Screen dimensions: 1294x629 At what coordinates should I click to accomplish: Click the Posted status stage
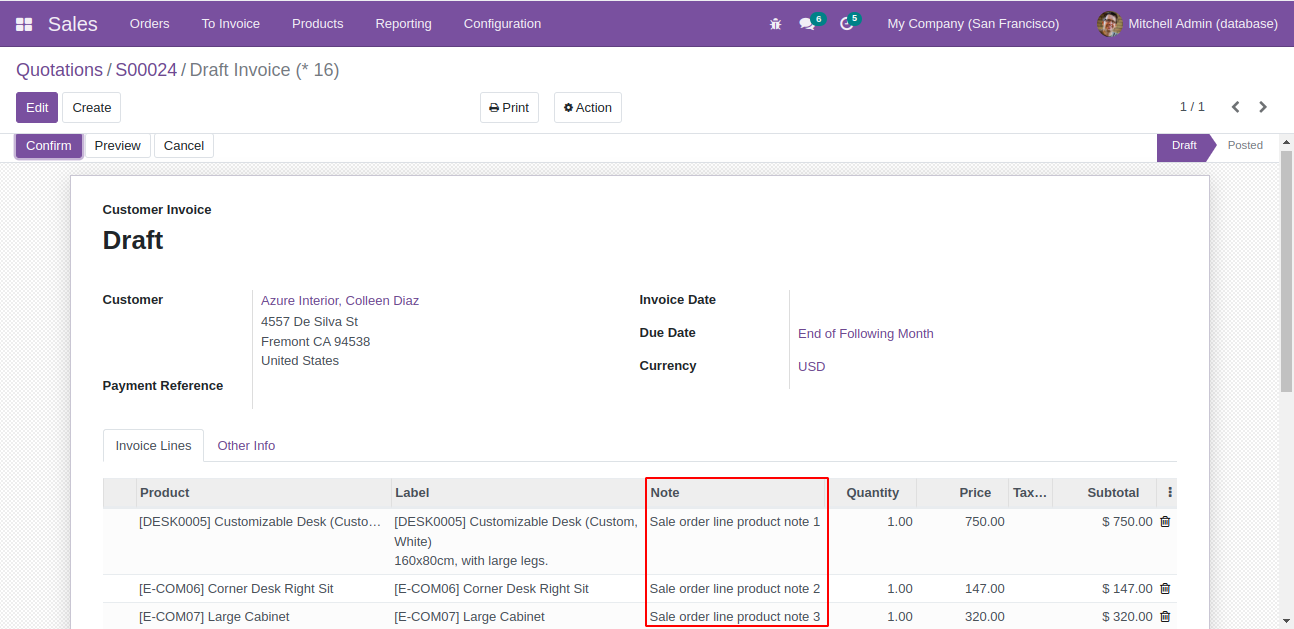(1245, 146)
